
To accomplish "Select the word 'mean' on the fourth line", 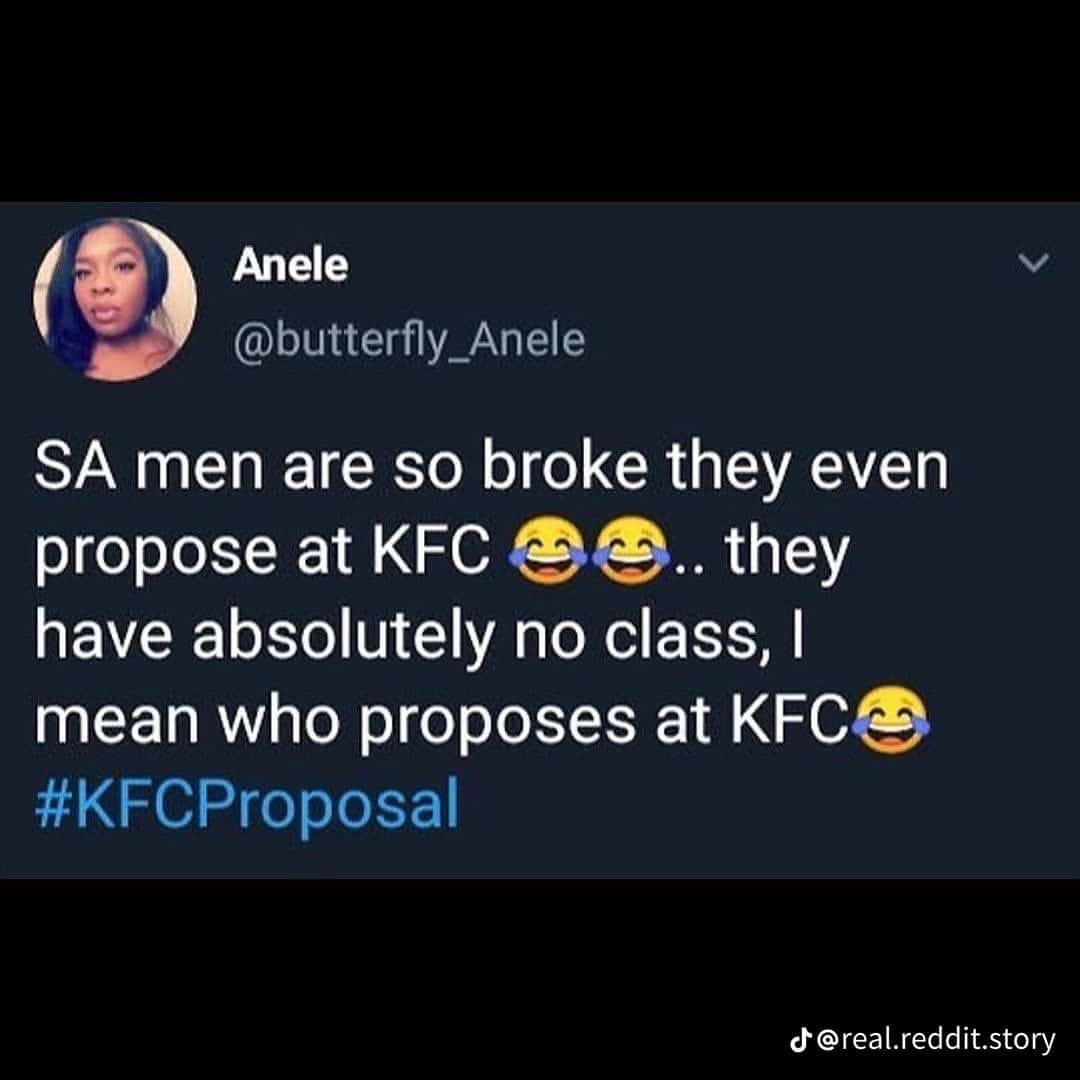I will click(117, 723).
